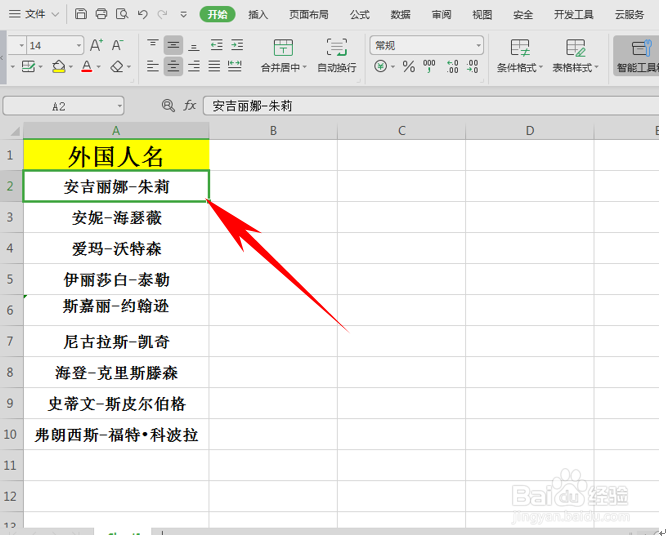The height and width of the screenshot is (540, 668).
Task: Switch to the 公式 tab
Action: click(360, 14)
